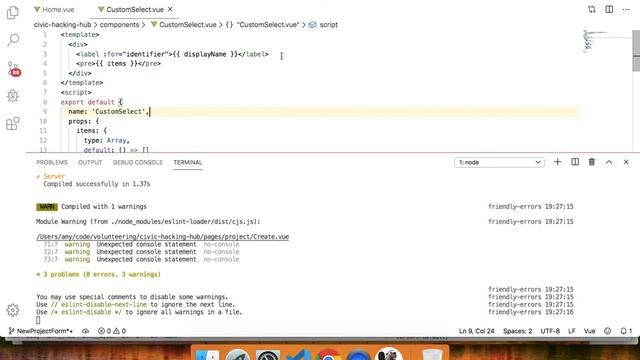The image size is (640, 360).
Task: Split the terminal pane
Action: point(575,162)
